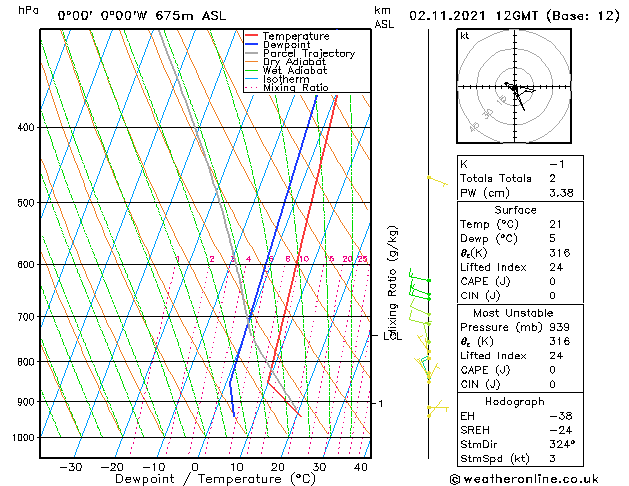629x486 pixels.
Task: Click the StmDir 324° row
Action: 520,444
